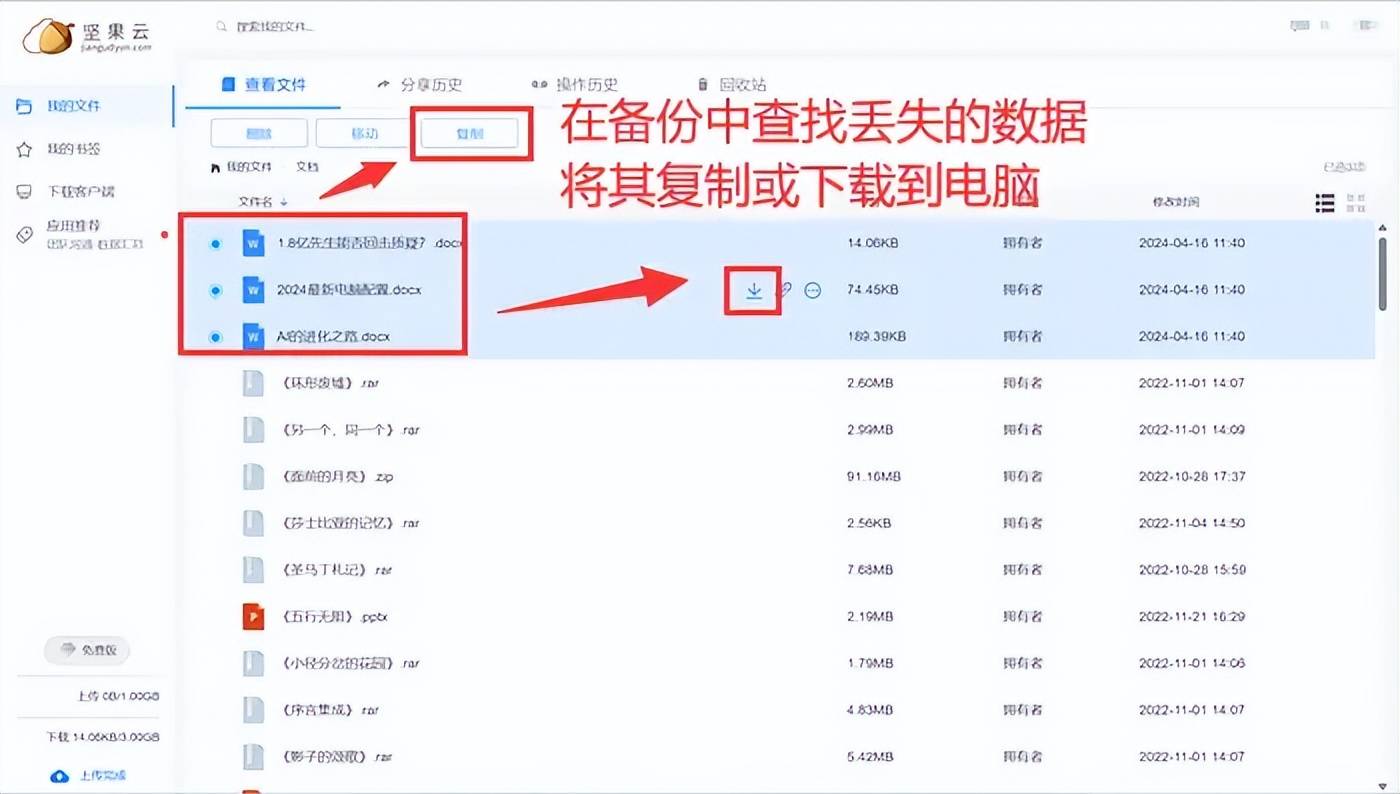The height and width of the screenshot is (794, 1400).
Task: Click 文档 breadcrumb link
Action: tap(307, 167)
